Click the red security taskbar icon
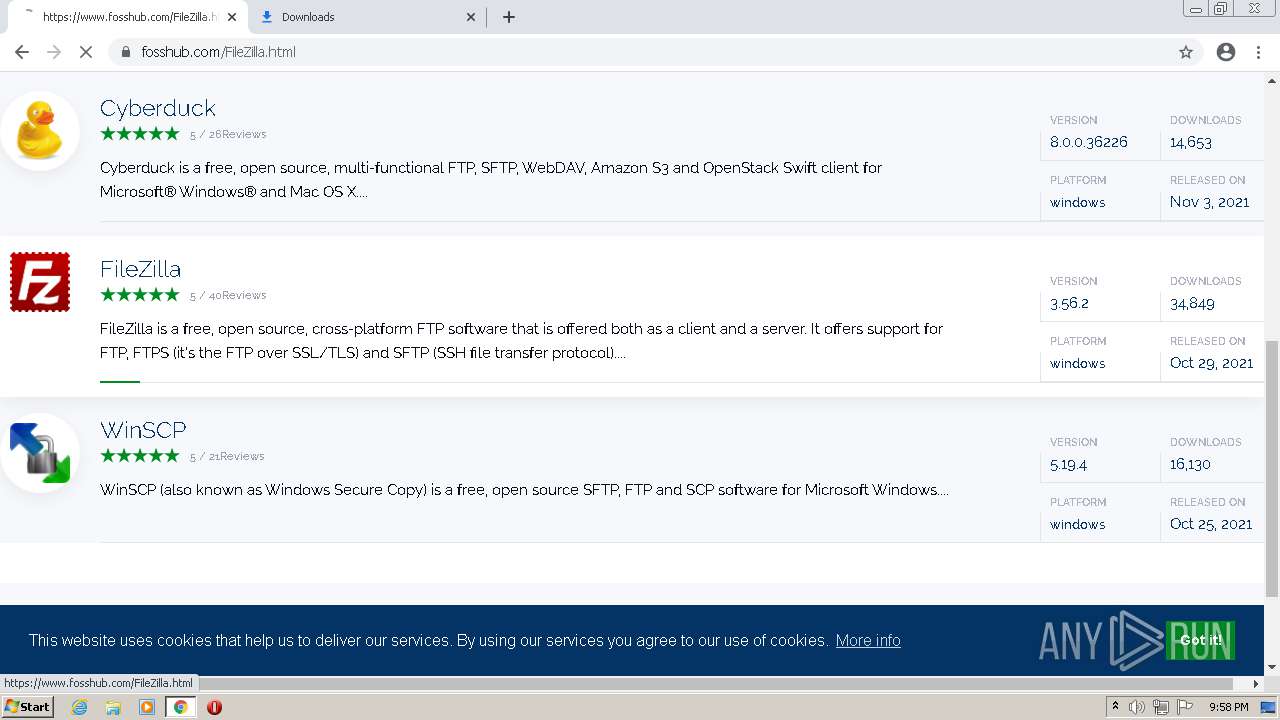1280x720 pixels. (214, 707)
